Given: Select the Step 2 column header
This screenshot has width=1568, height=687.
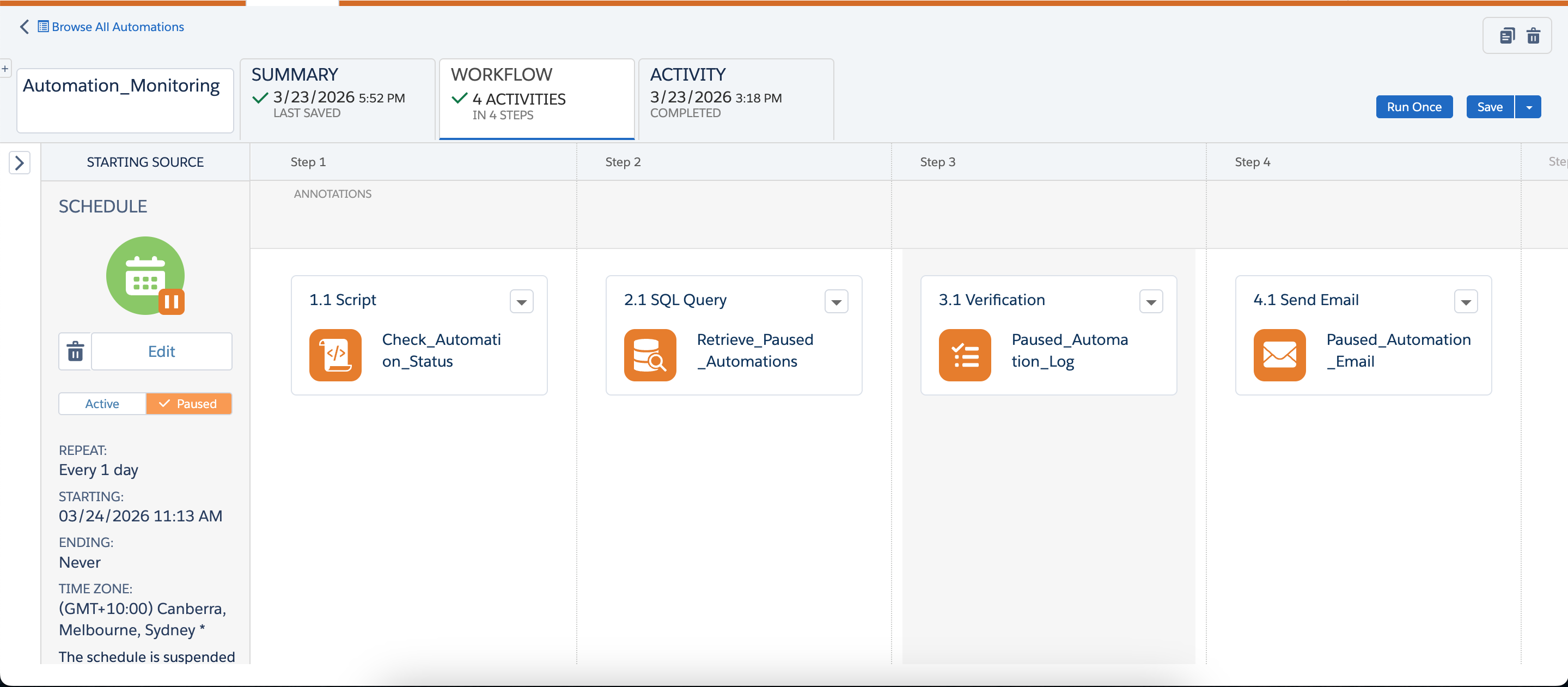Looking at the screenshot, I should click(623, 162).
